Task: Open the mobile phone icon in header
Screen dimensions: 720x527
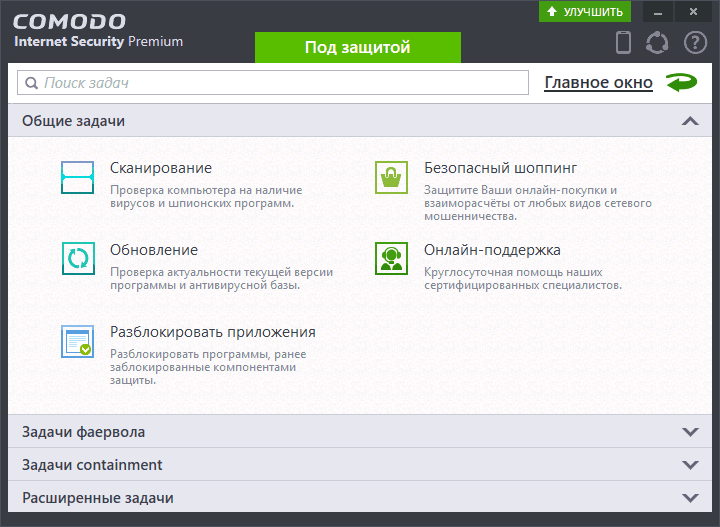Action: 623,43
